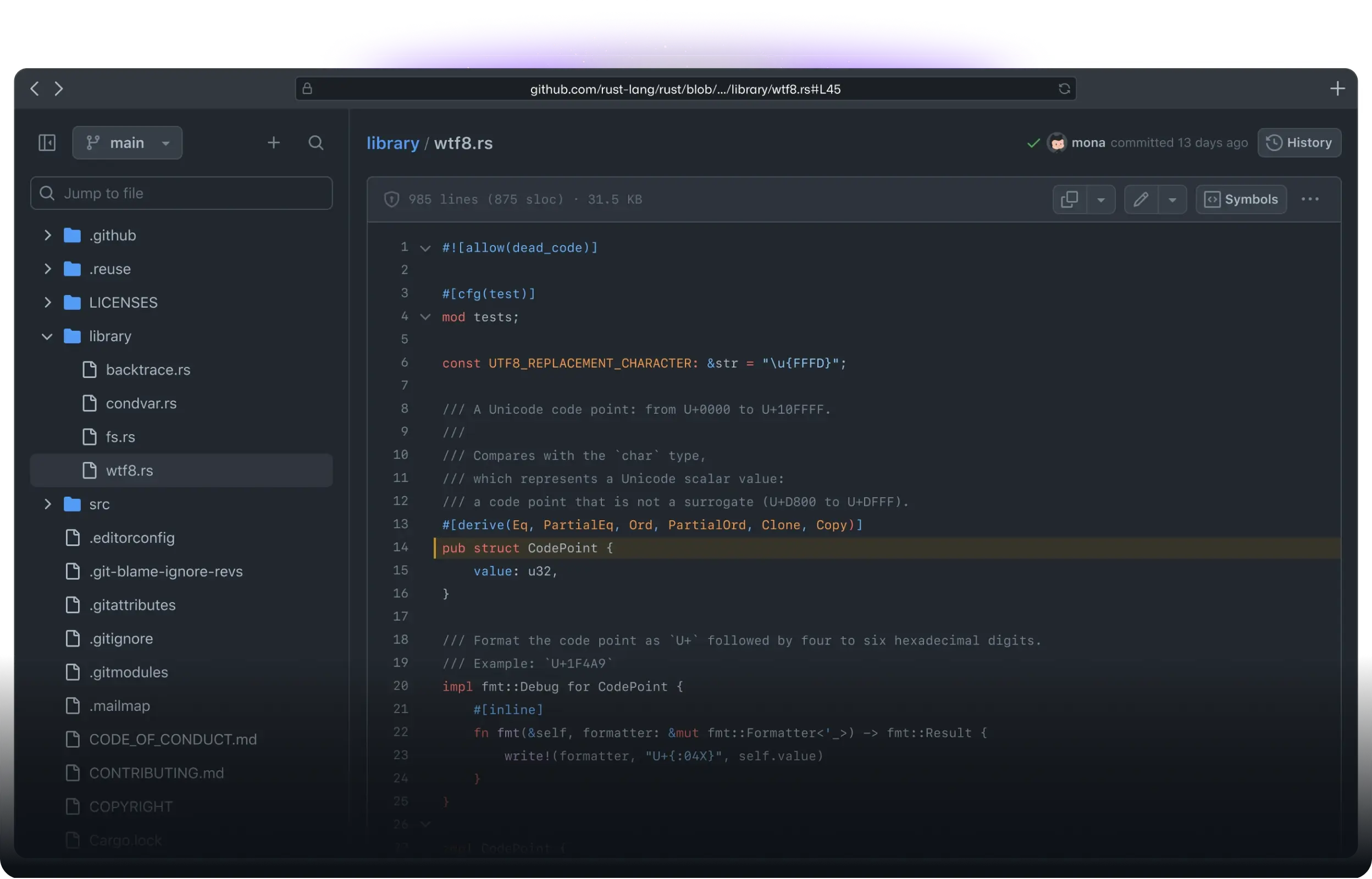Open the main branch dropdown
1372x879 pixels.
[x=127, y=143]
